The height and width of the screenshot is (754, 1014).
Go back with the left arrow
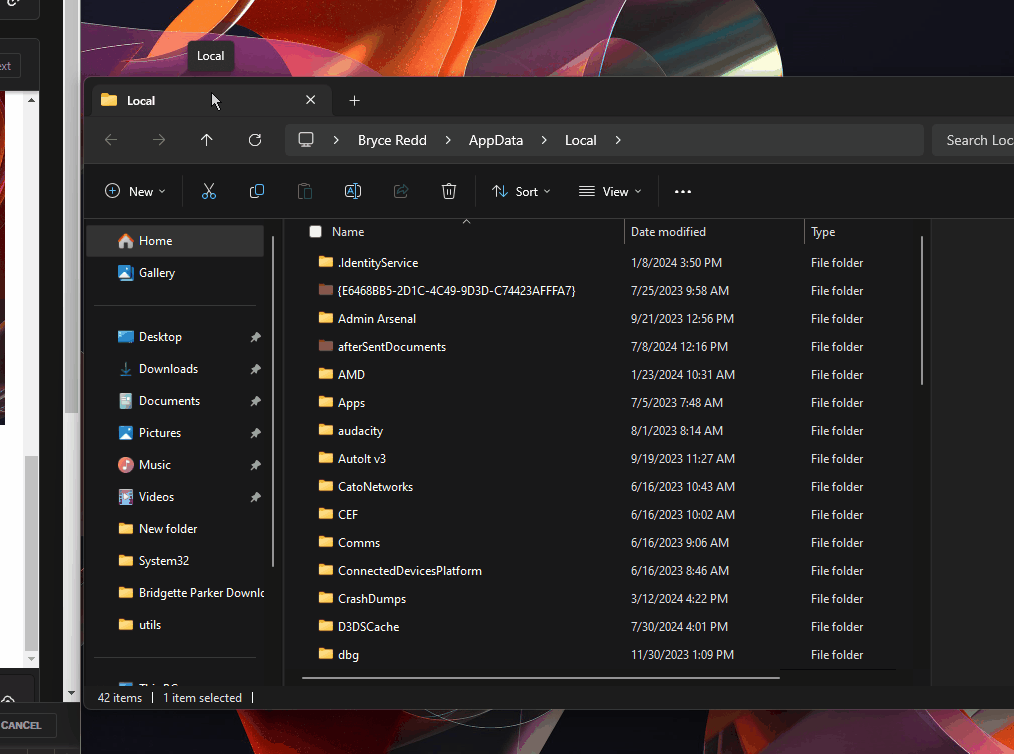tap(111, 140)
